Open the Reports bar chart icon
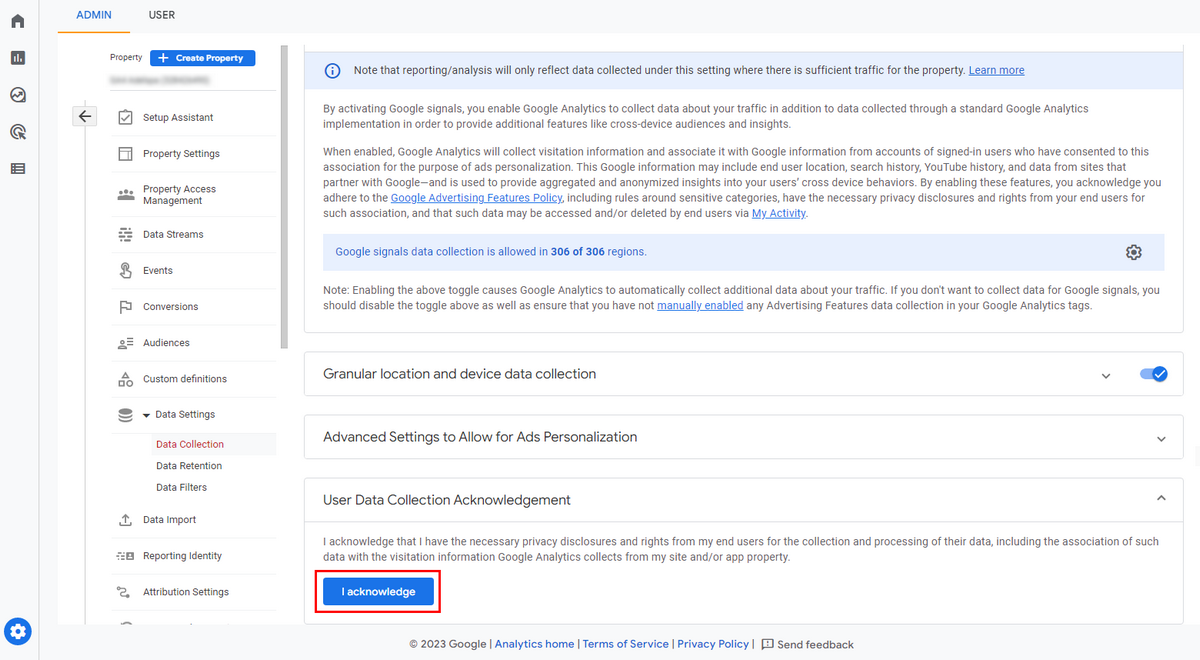1200x660 pixels. click(18, 58)
